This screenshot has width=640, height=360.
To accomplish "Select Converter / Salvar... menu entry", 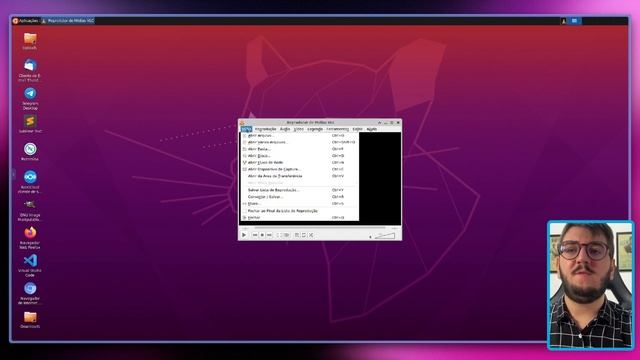I will pos(299,197).
